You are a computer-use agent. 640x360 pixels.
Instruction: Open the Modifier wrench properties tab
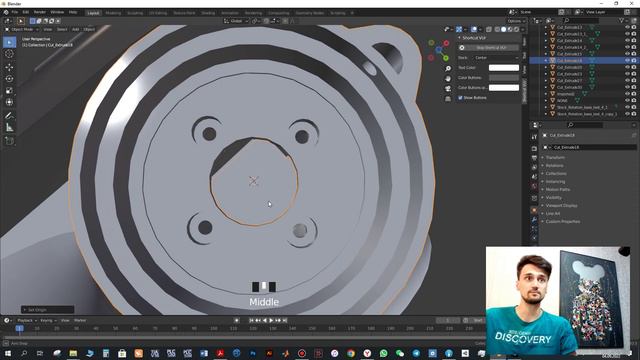coord(534,220)
